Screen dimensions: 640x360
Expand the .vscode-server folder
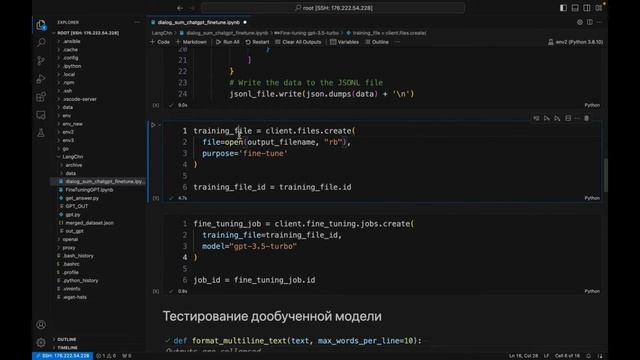[x=80, y=99]
